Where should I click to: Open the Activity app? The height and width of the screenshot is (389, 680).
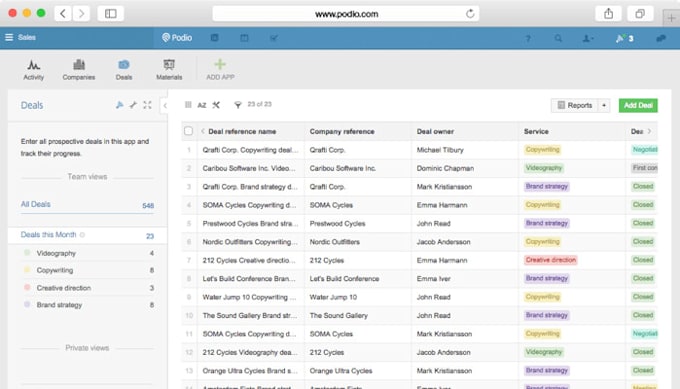[33, 69]
